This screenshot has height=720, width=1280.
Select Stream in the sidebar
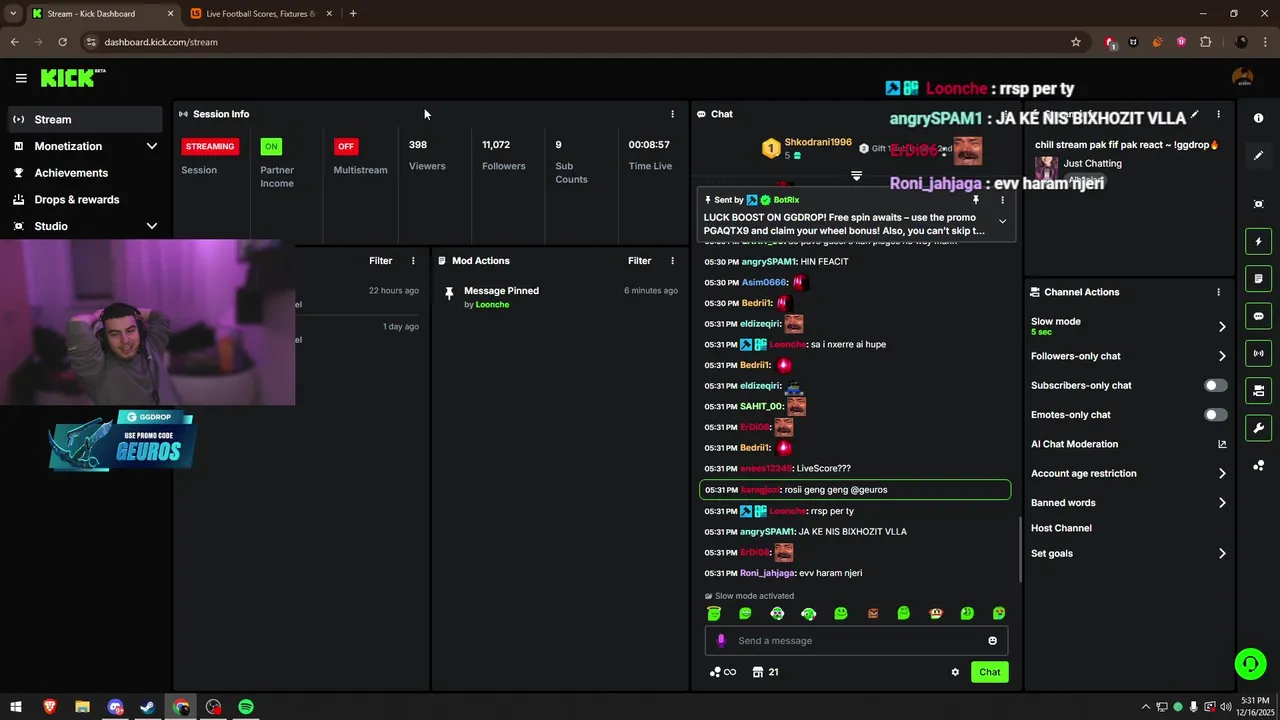85,119
